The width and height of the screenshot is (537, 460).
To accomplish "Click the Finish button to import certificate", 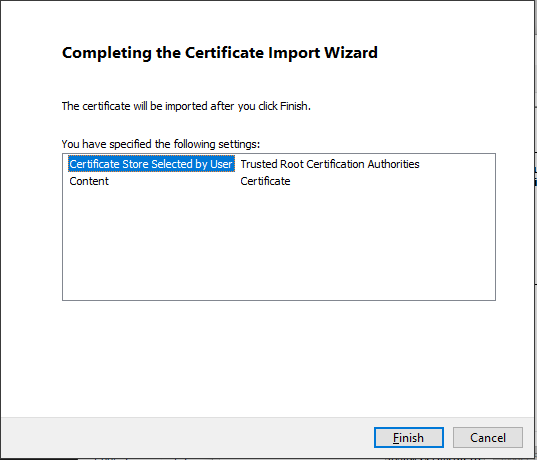I will pos(409,437).
